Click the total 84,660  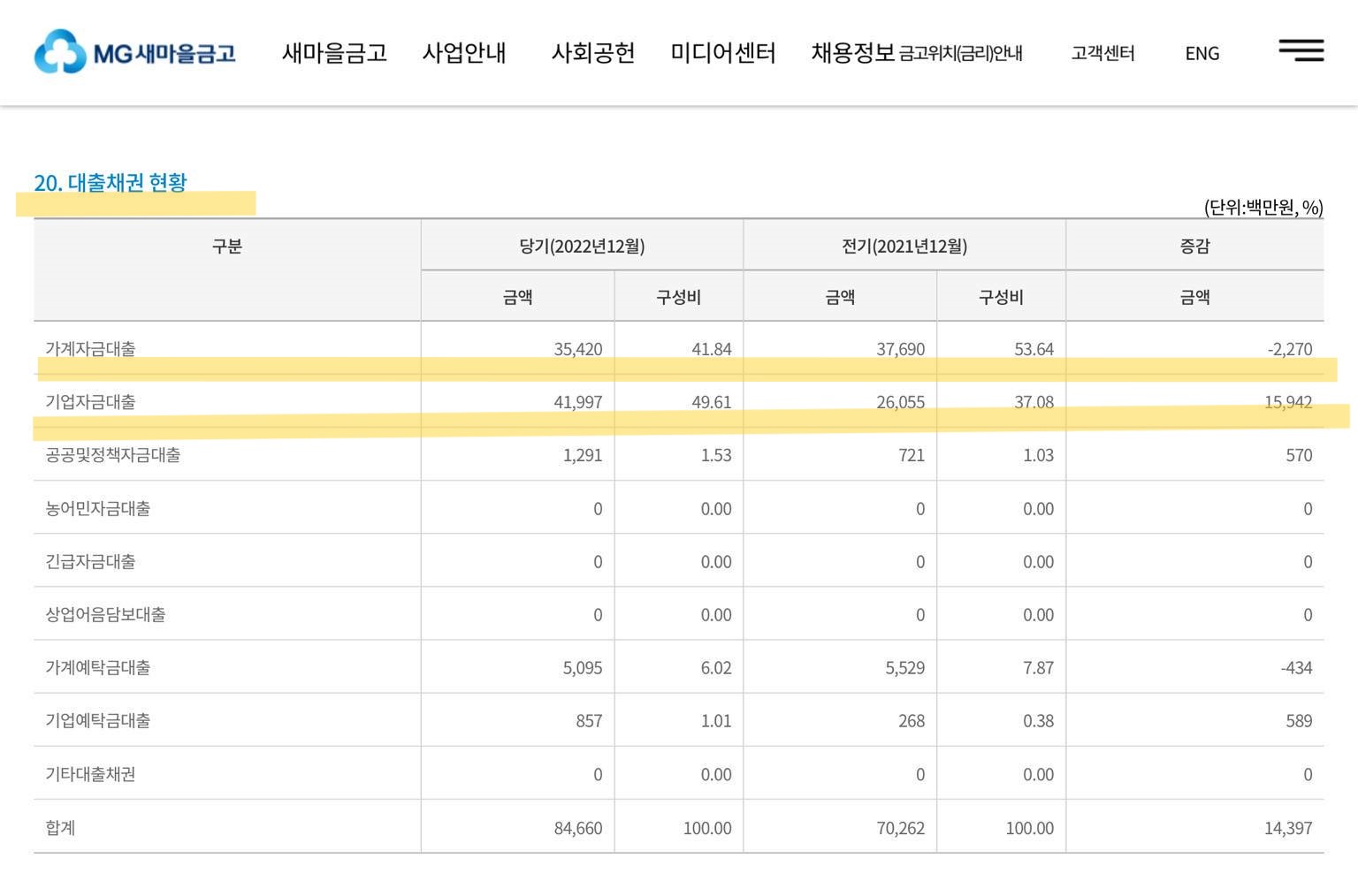[x=578, y=829]
